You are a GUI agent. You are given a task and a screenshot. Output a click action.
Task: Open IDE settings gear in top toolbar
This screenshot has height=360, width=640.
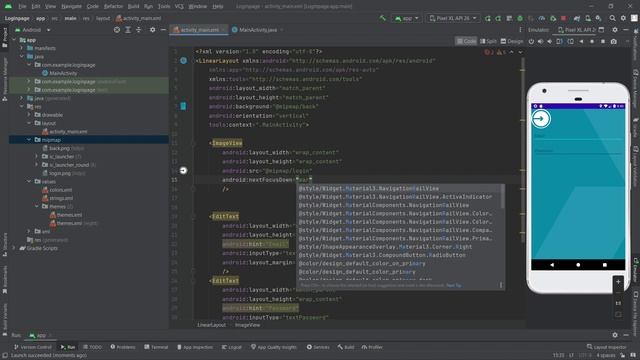click(623, 18)
